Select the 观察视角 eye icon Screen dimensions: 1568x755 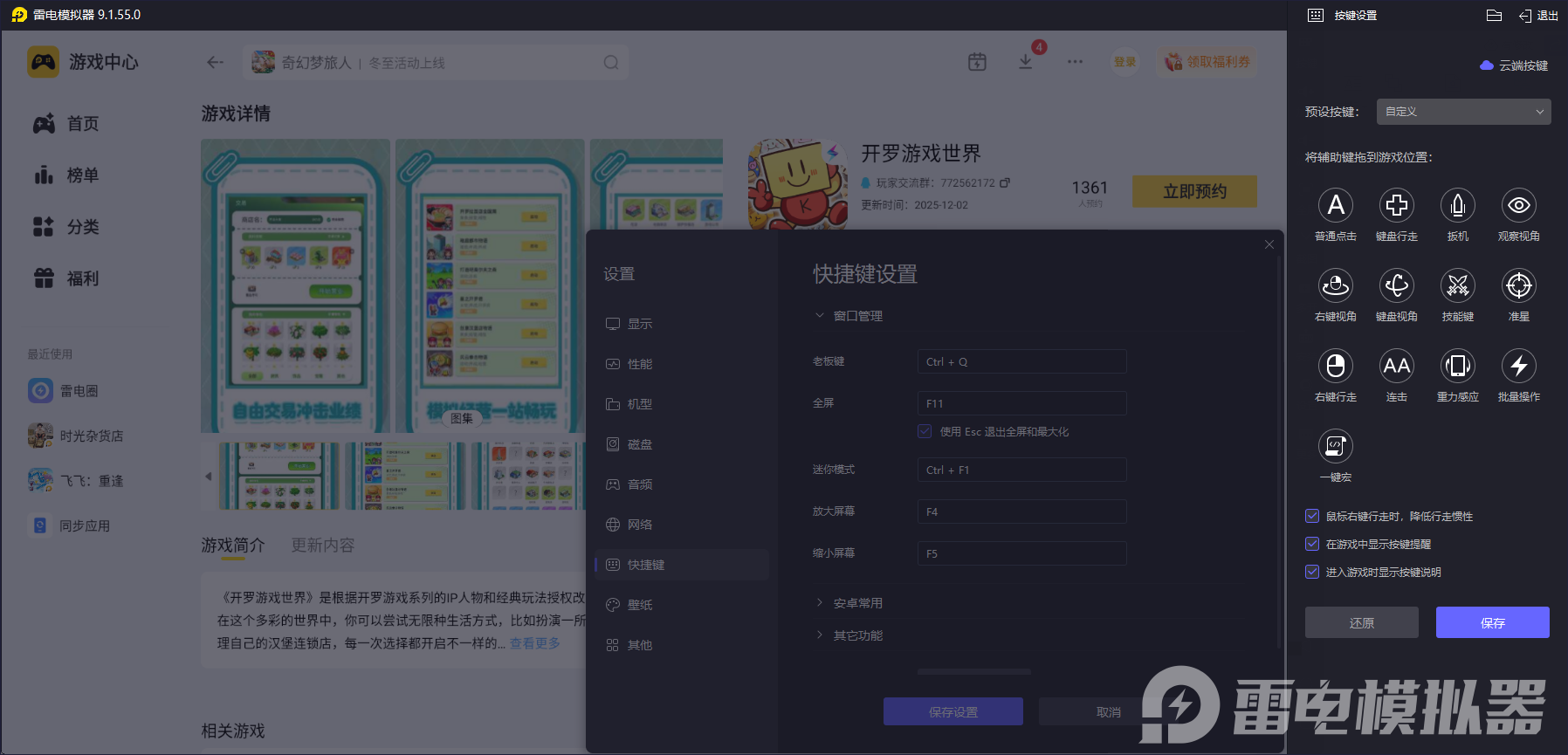point(1519,205)
